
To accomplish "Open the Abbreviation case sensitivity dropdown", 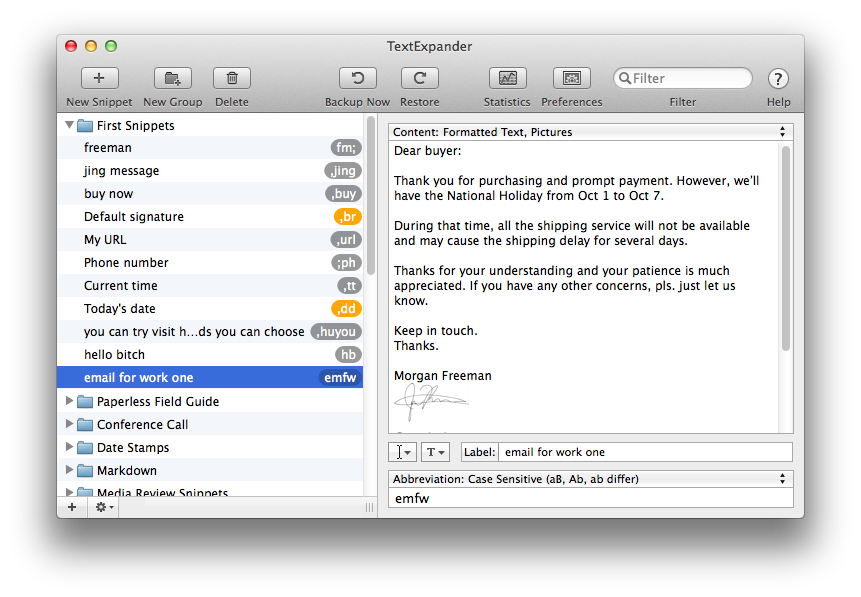I will 591,479.
